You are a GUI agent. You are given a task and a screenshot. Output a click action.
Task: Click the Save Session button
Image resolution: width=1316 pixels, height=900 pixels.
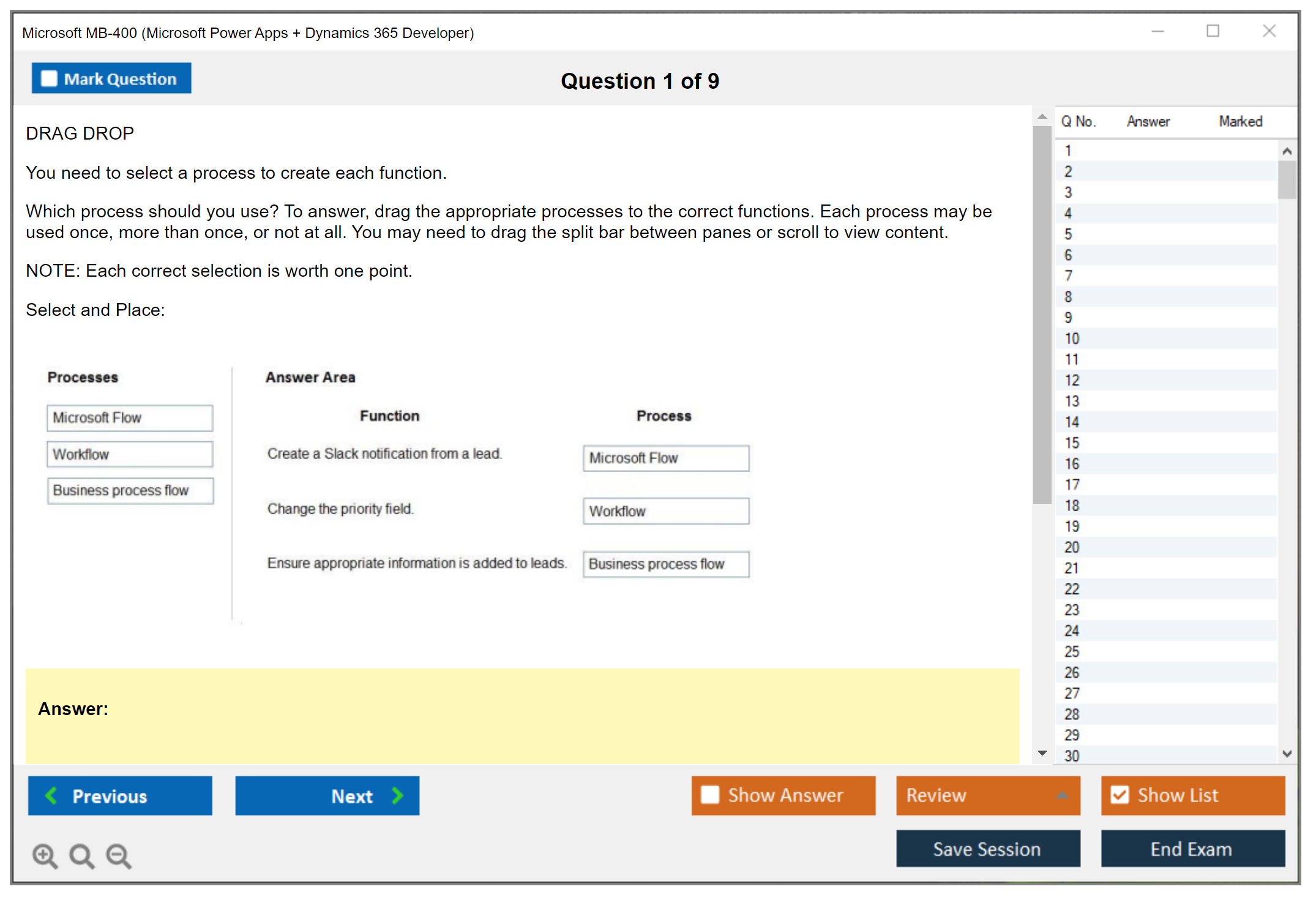[x=987, y=849]
